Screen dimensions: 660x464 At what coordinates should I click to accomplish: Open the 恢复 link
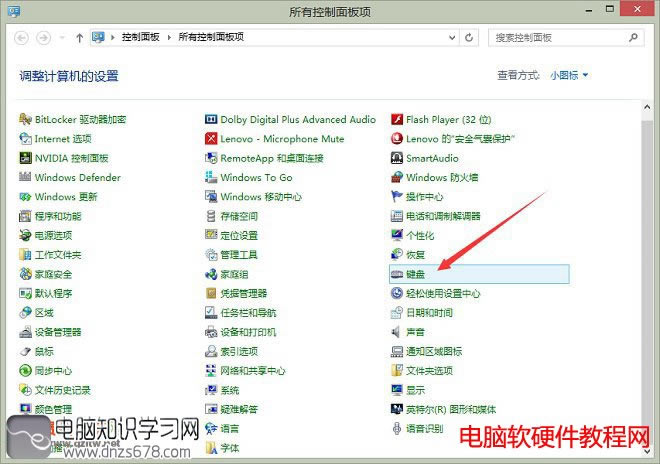click(x=415, y=255)
